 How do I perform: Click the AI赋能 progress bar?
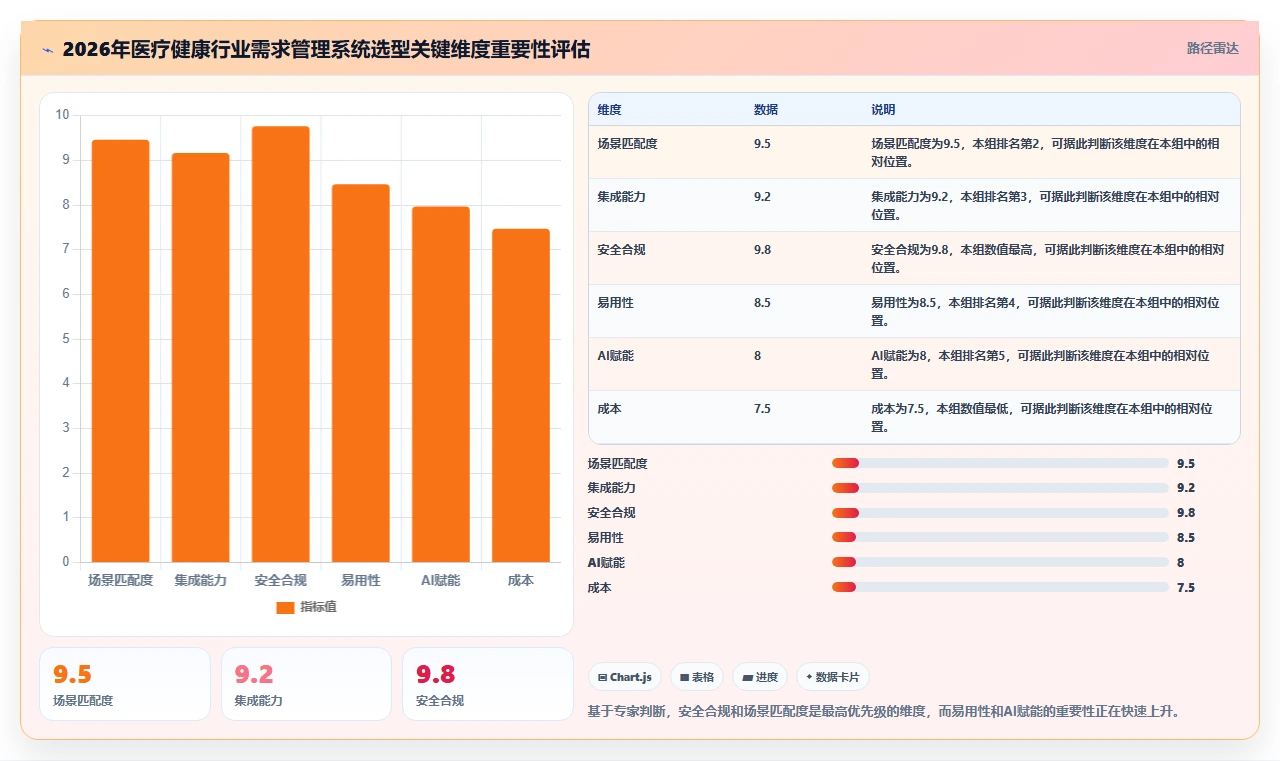1000,563
